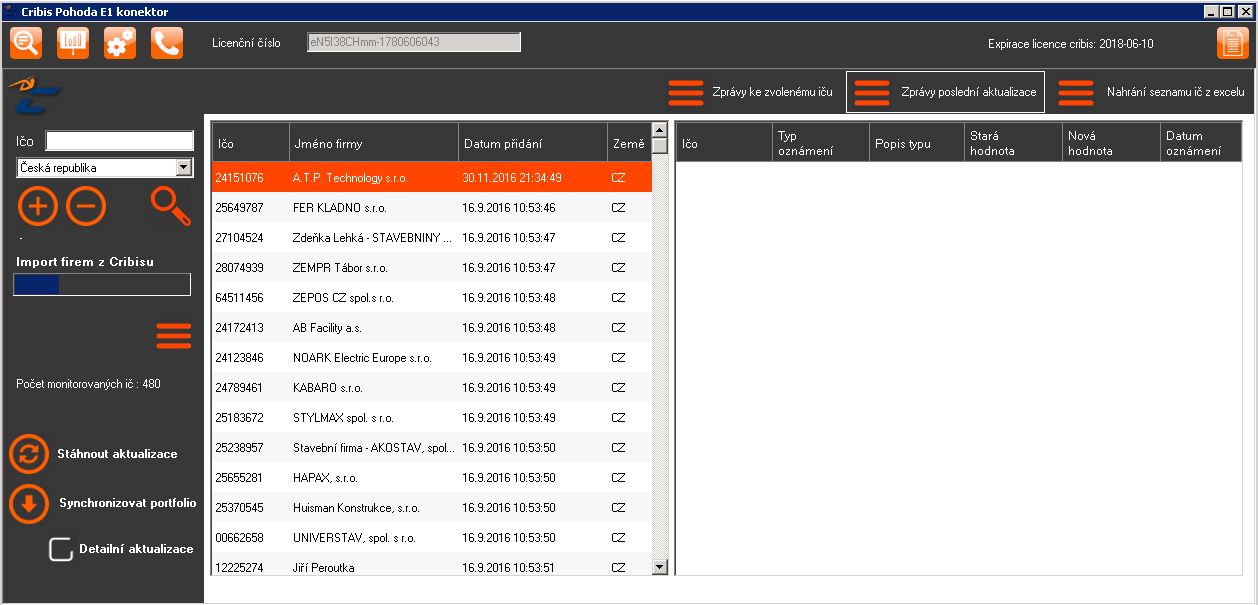Click the Cribis window title bar icon
This screenshot has width=1258, height=605.
(10, 11)
